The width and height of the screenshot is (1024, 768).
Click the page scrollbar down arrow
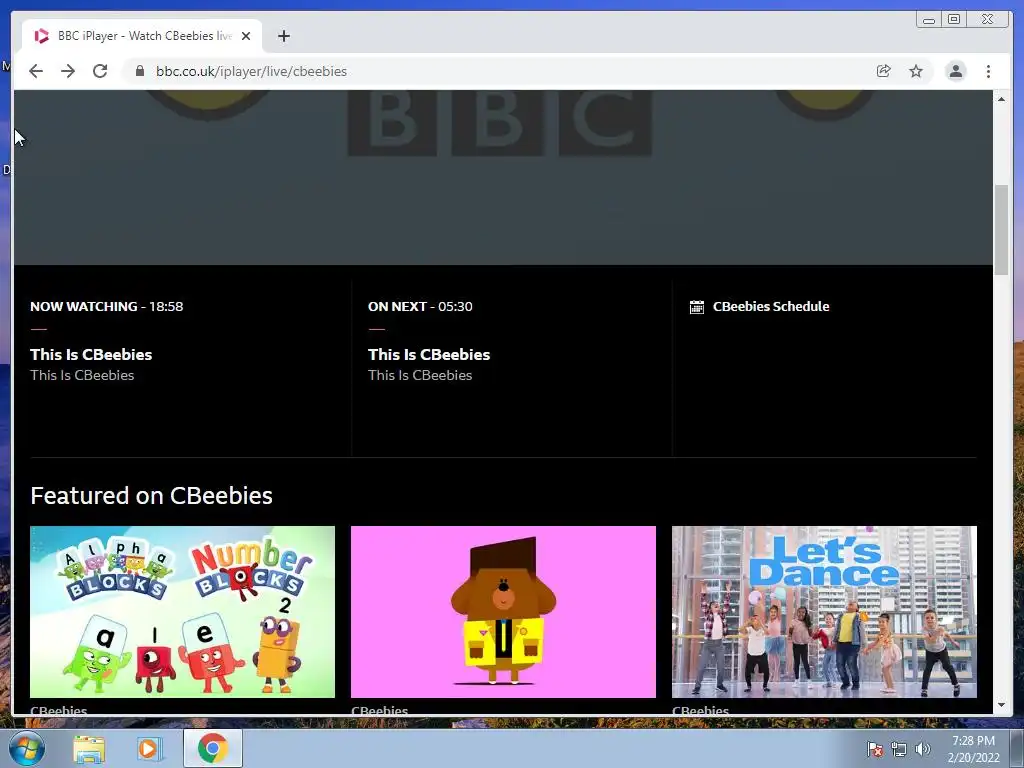[x=1001, y=705]
